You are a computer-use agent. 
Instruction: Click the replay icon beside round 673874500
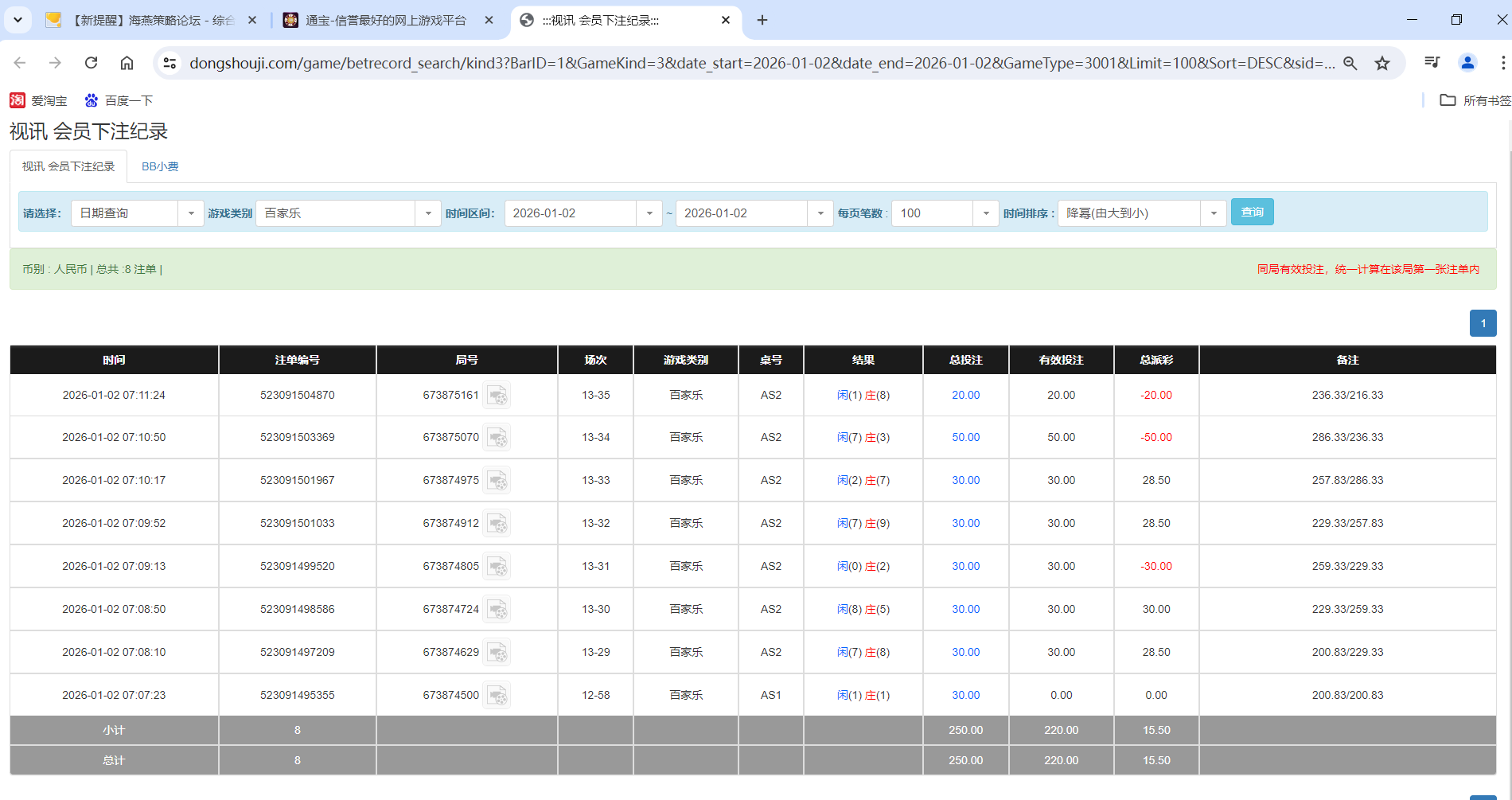point(497,694)
